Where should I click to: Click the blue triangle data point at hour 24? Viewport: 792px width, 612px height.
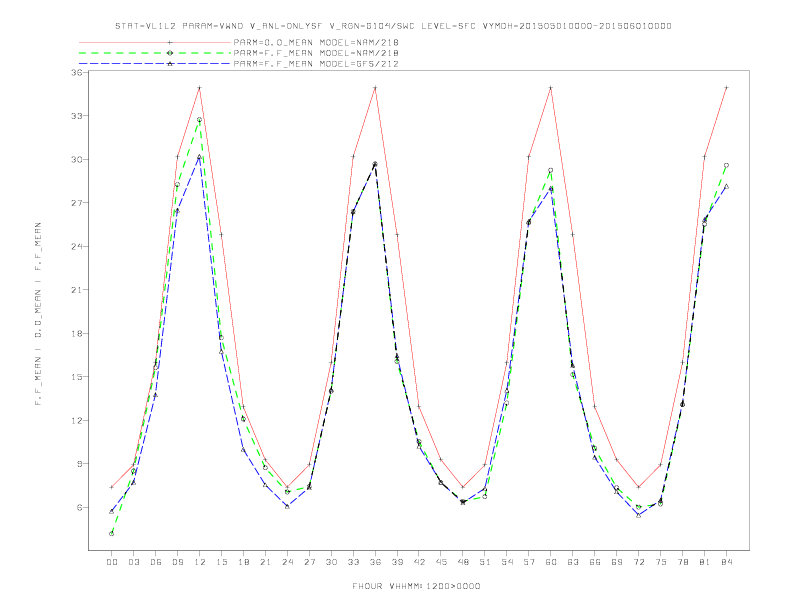tap(287, 506)
